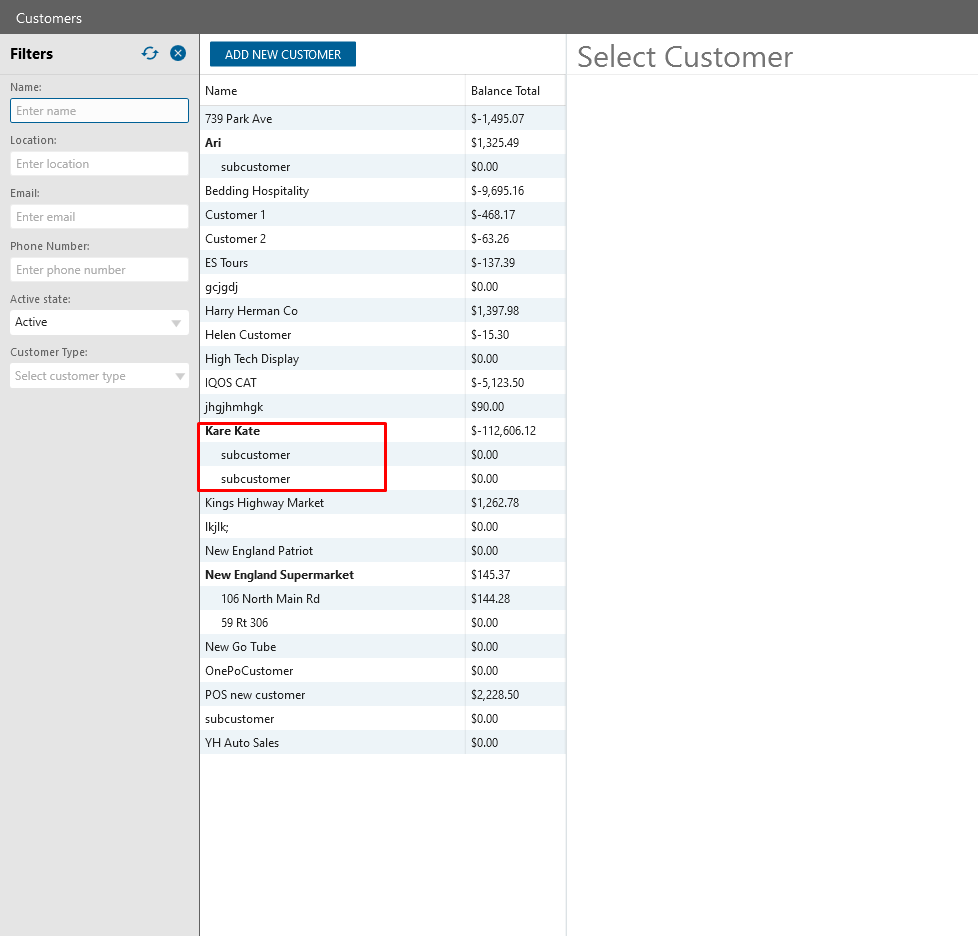Click the Phone Number filter field
This screenshot has width=978, height=936.
[99, 270]
